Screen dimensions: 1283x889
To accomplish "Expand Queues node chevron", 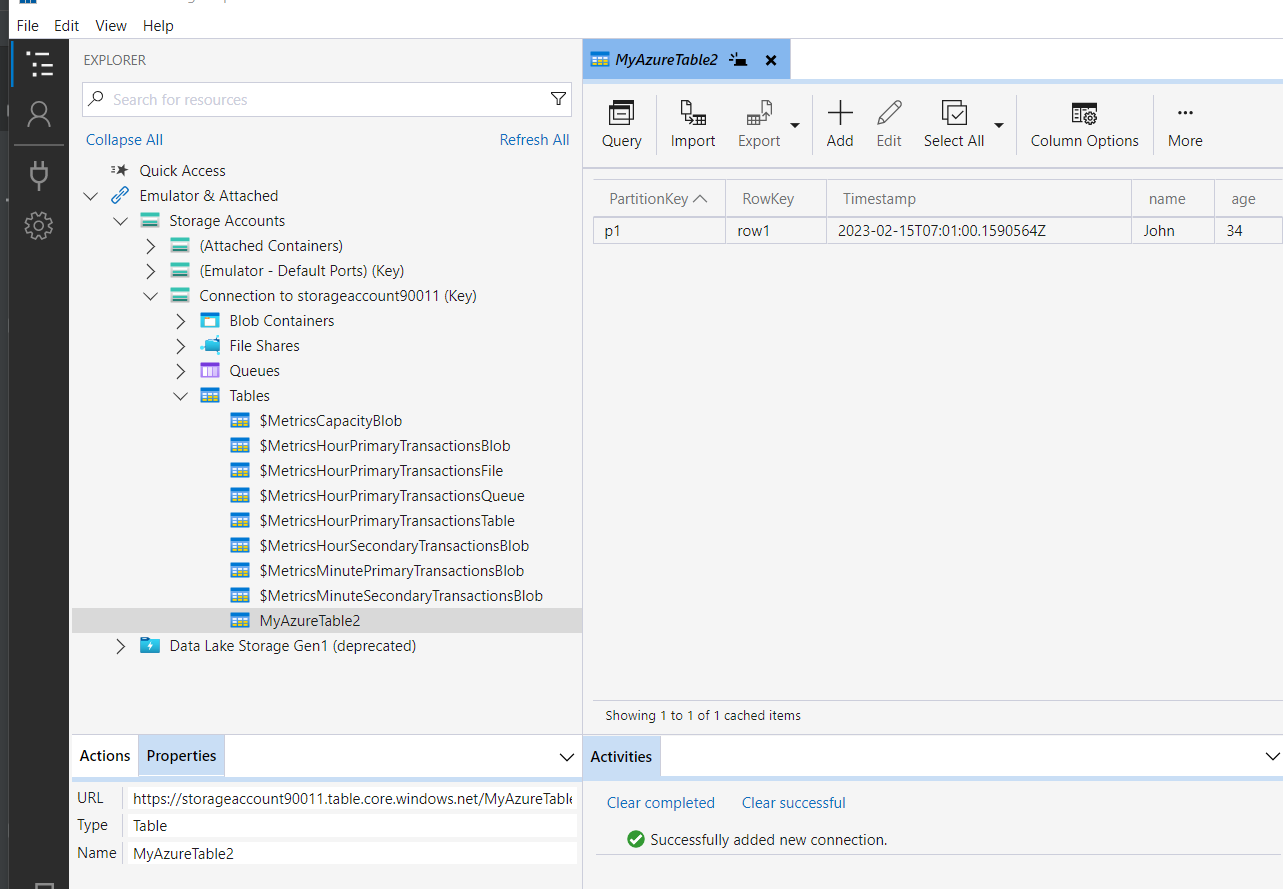I will 181,371.
